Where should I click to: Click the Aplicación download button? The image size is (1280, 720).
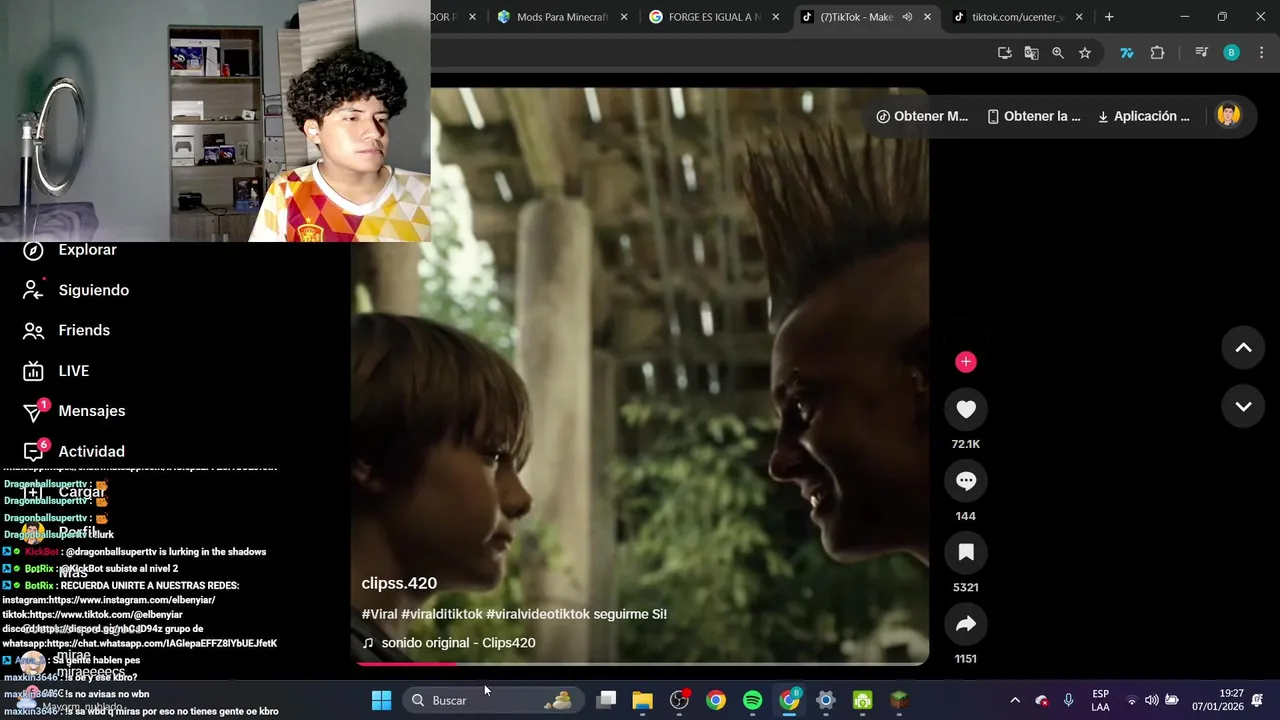pos(1144,116)
